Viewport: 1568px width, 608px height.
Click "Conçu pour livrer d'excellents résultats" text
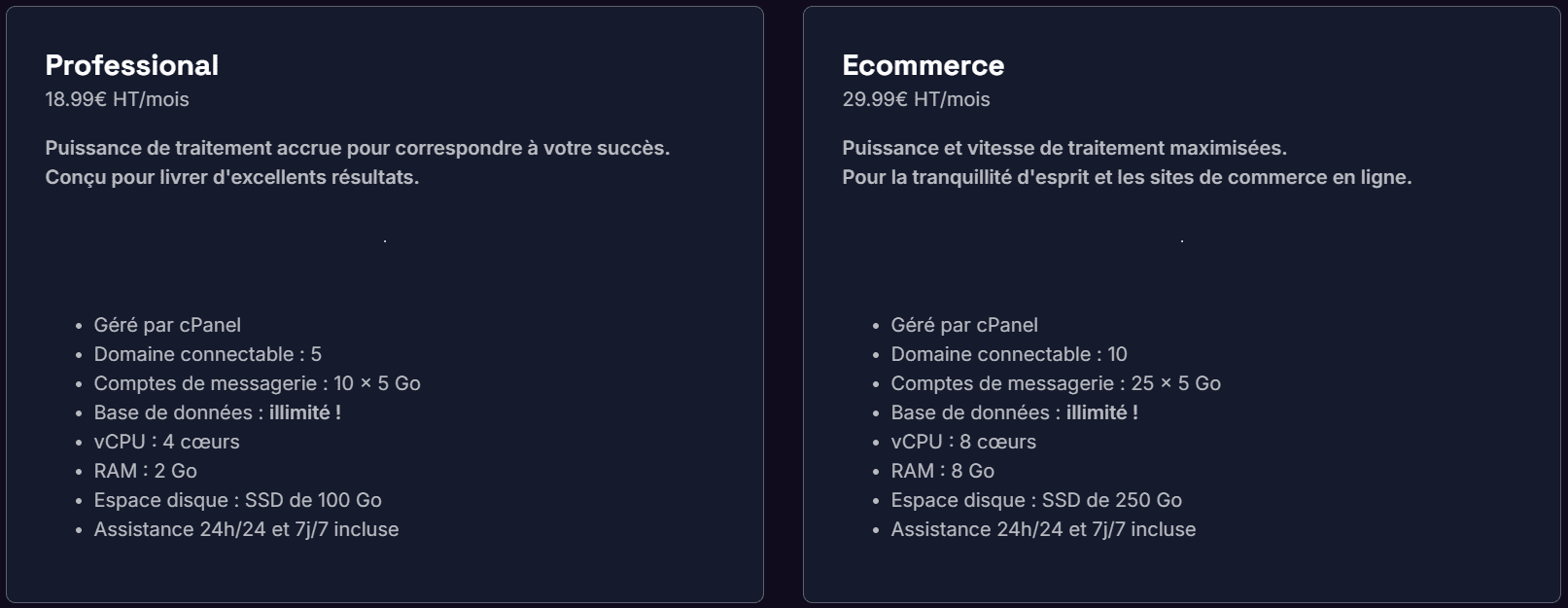pyautogui.click(x=231, y=177)
